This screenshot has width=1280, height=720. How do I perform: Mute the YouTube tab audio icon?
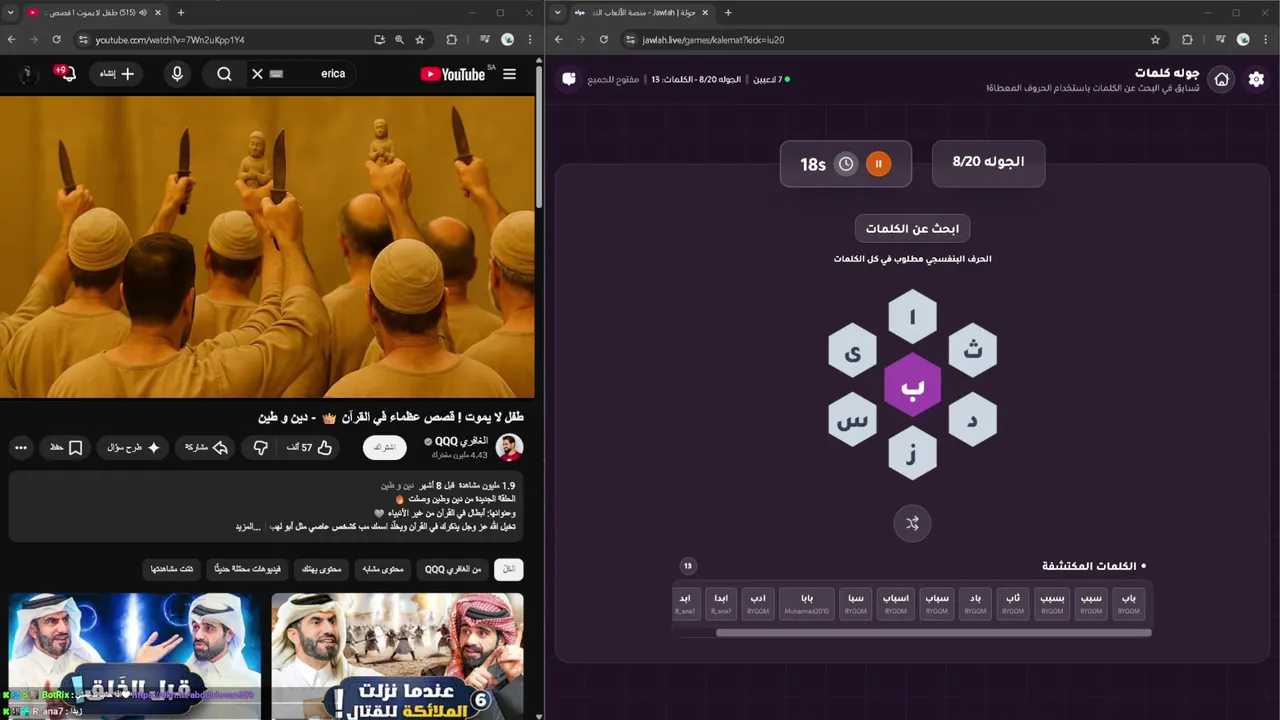143,13
